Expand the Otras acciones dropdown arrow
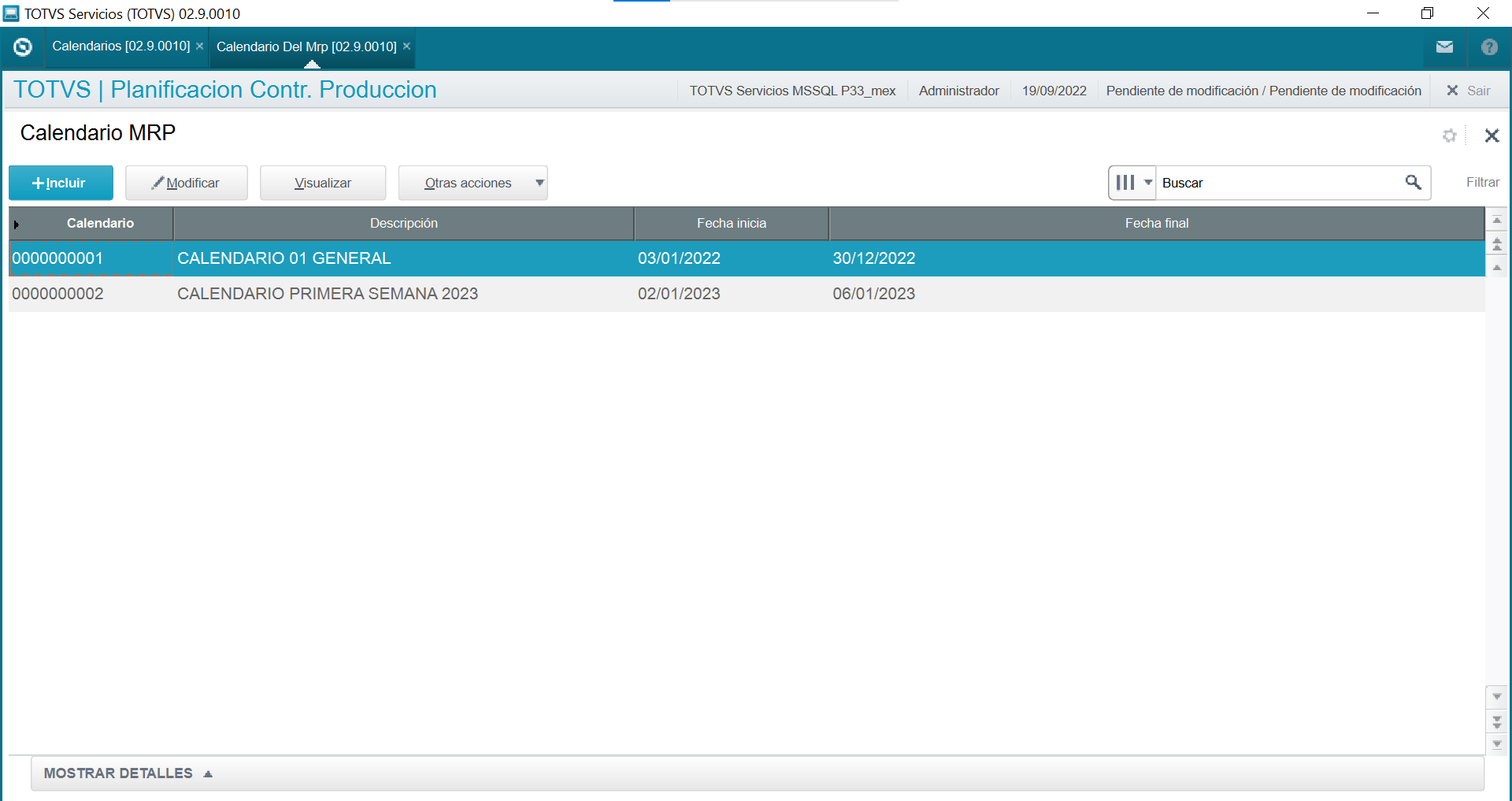 pos(539,183)
